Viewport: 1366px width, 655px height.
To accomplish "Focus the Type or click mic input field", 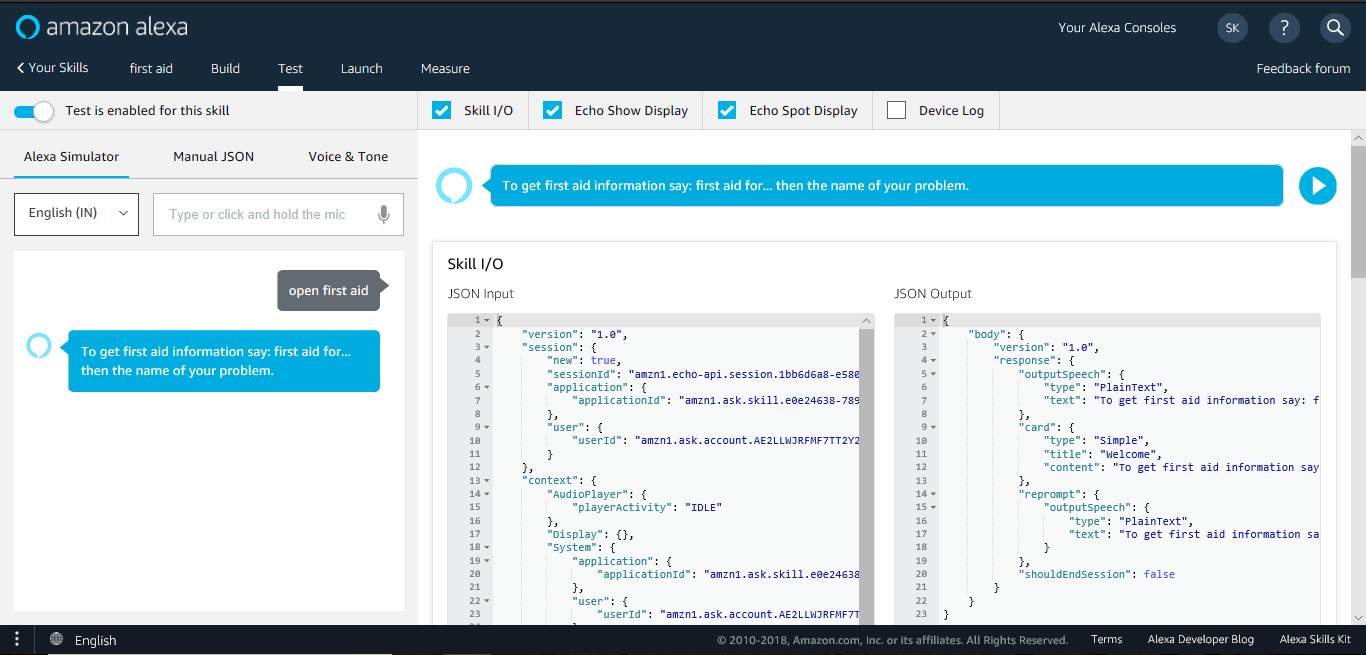I will pos(278,214).
